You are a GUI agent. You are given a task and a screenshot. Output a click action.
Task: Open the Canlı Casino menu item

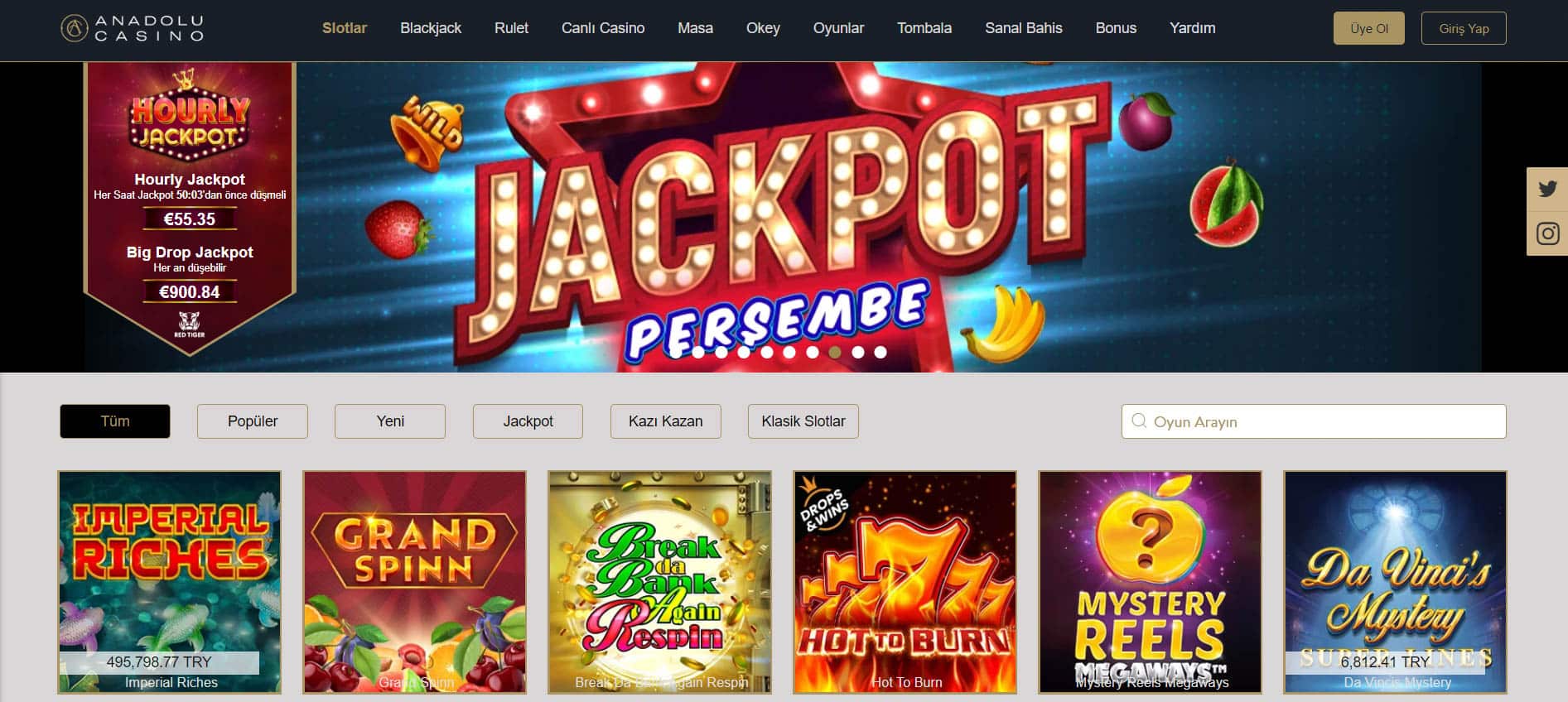tap(603, 28)
